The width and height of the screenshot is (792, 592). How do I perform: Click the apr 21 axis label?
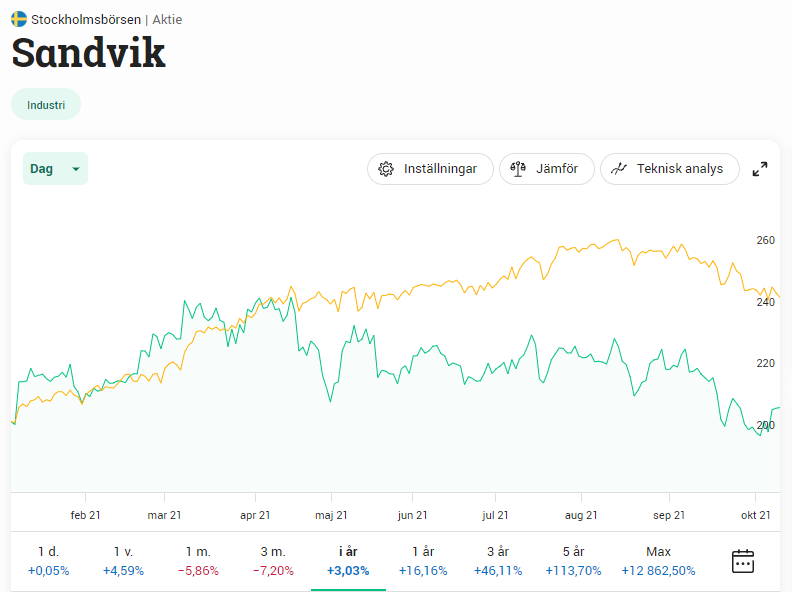[x=255, y=515]
